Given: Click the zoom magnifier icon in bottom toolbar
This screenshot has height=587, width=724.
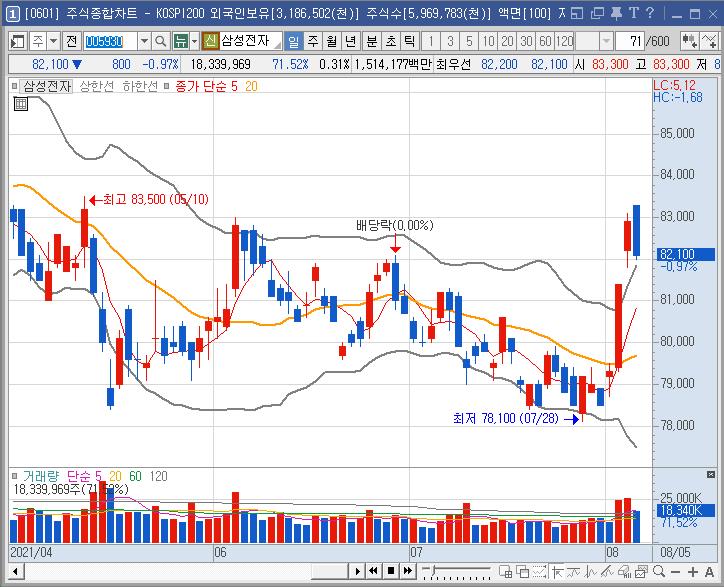Looking at the screenshot, I should pos(659,572).
